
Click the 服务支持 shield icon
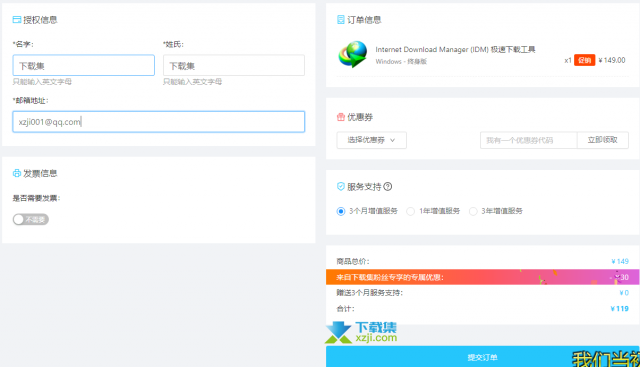point(341,187)
